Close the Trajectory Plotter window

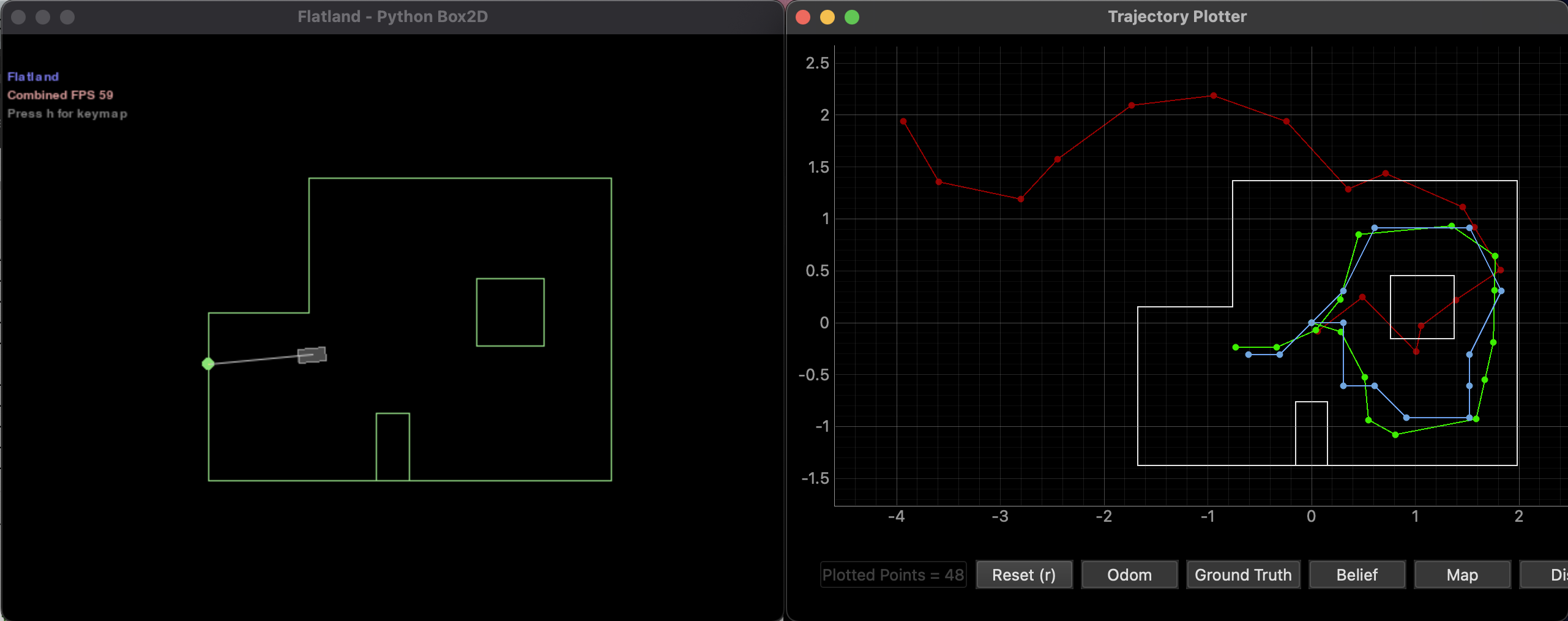[x=803, y=17]
